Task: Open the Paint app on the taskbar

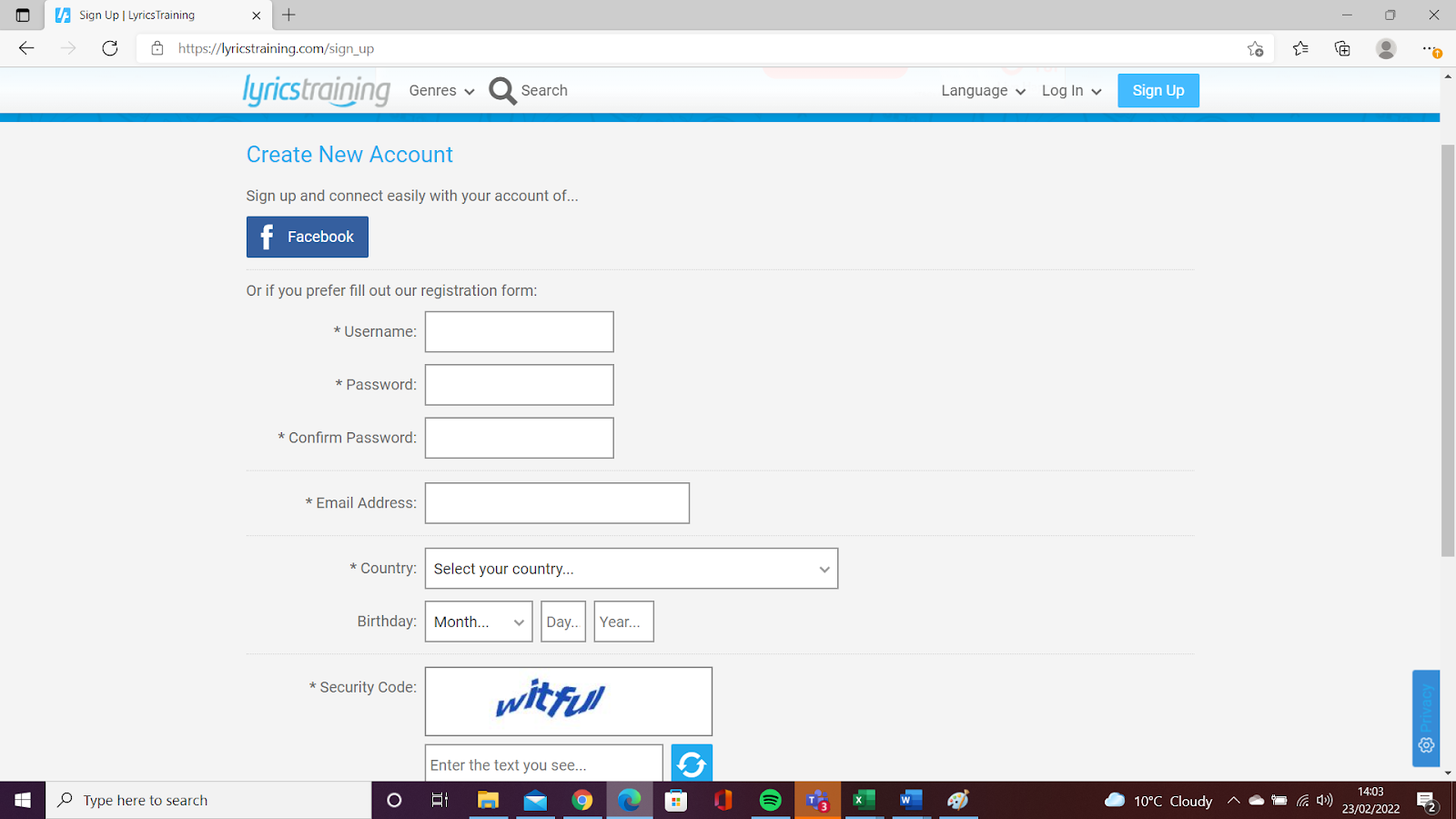Action: [x=958, y=800]
